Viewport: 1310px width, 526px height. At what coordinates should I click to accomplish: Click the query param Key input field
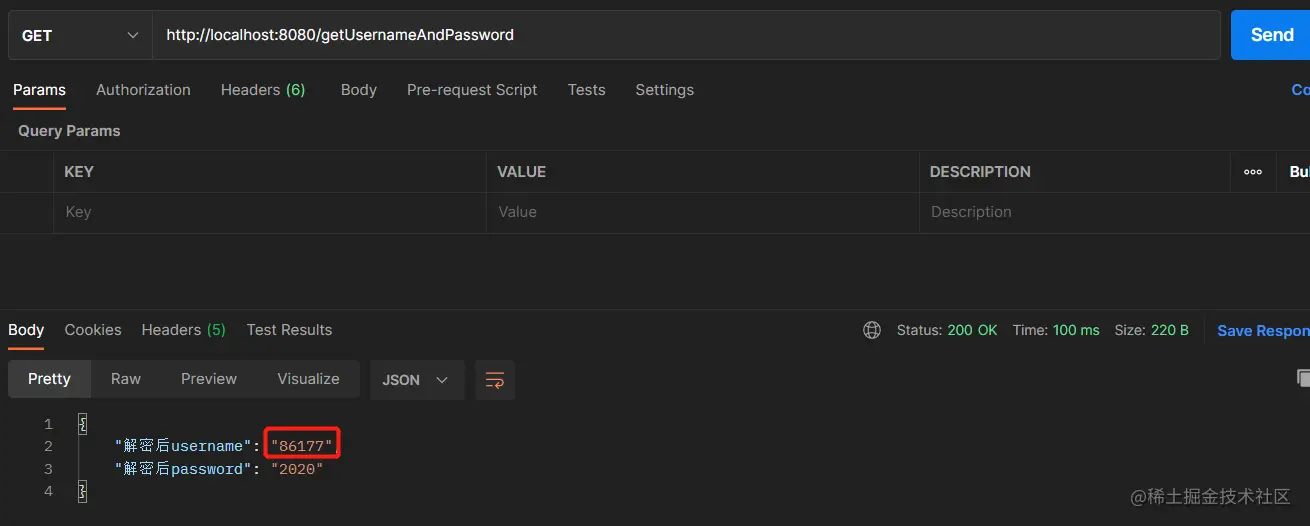pyautogui.click(x=270, y=212)
